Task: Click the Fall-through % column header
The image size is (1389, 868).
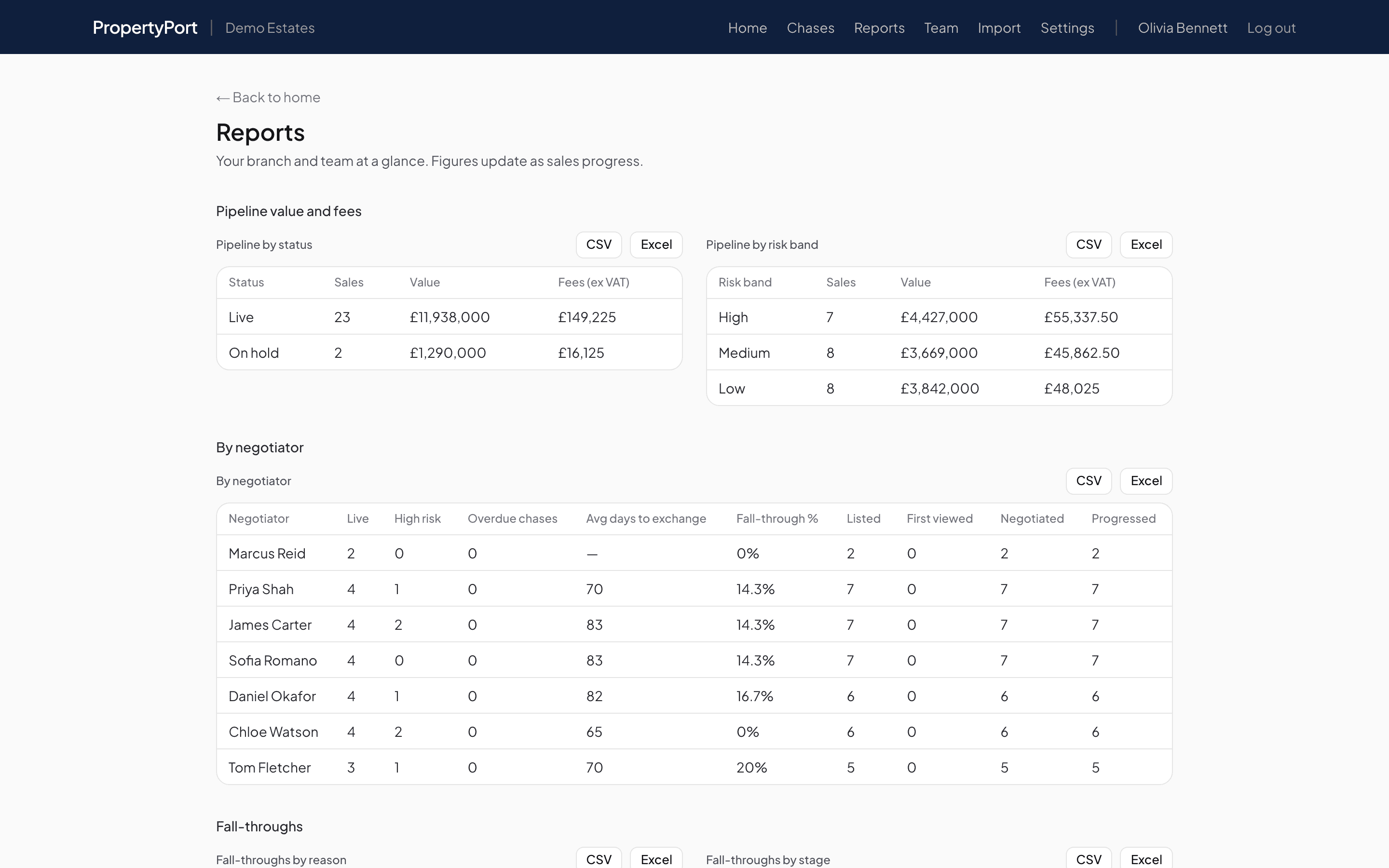Action: click(x=777, y=518)
